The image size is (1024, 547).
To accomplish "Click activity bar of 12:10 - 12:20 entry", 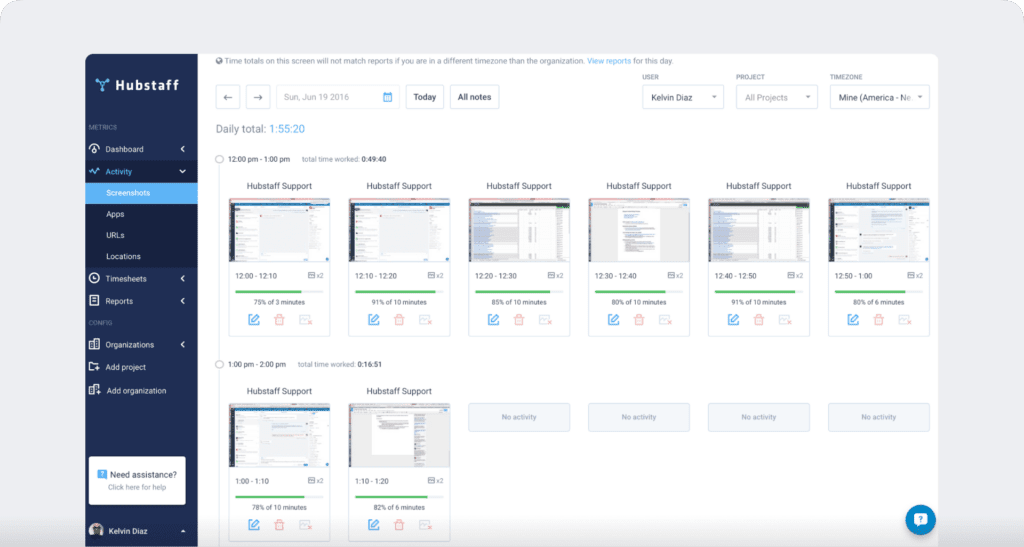I will 399,292.
